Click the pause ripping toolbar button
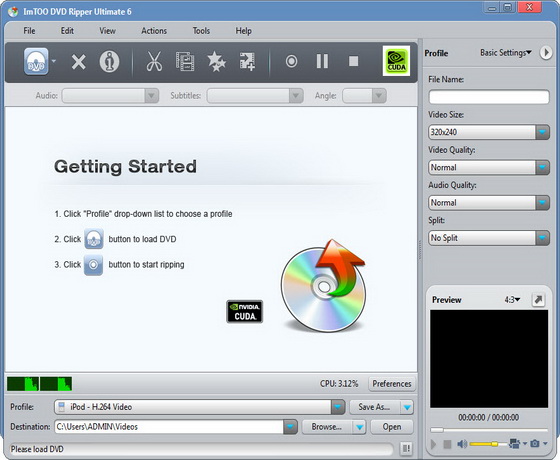 point(322,61)
